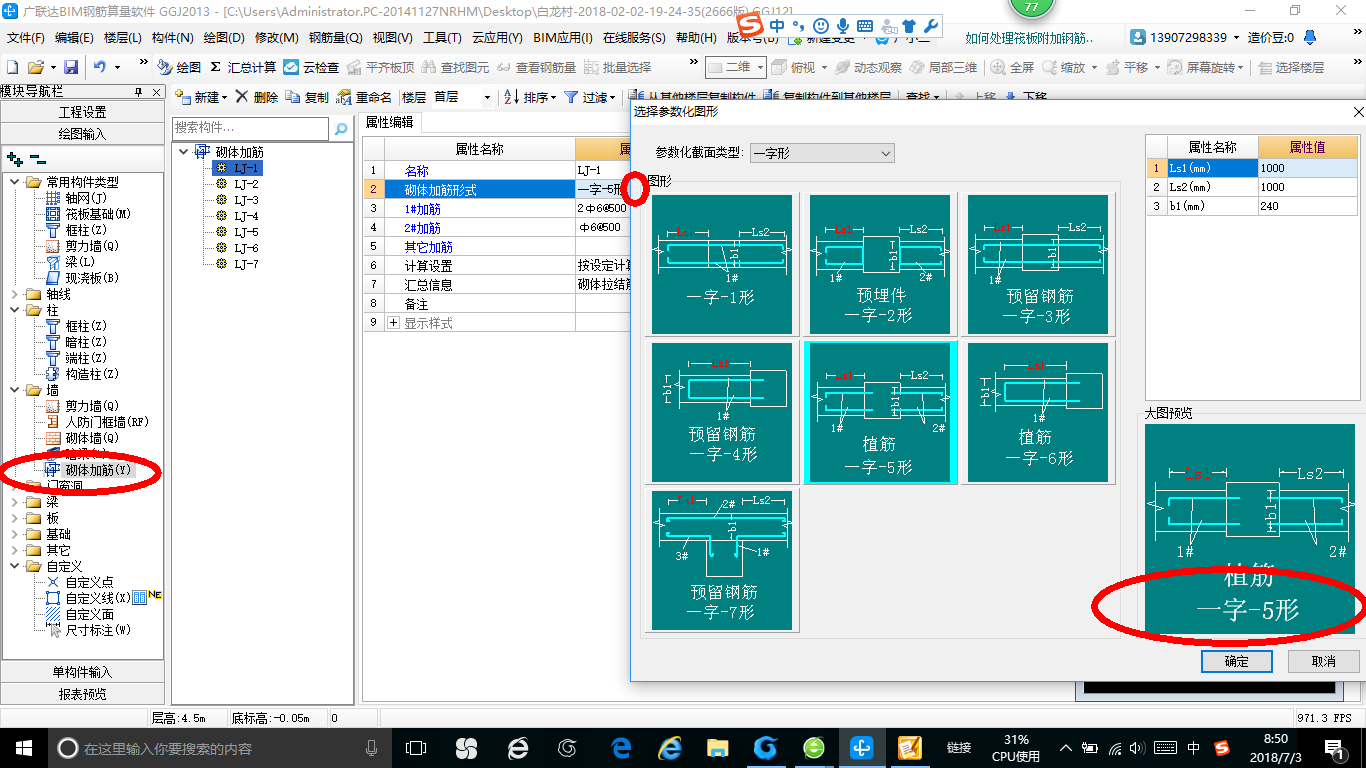This screenshot has height=768, width=1366.
Task: Select 预留钢筋 一字-7形 thumbnail
Action: (x=721, y=560)
